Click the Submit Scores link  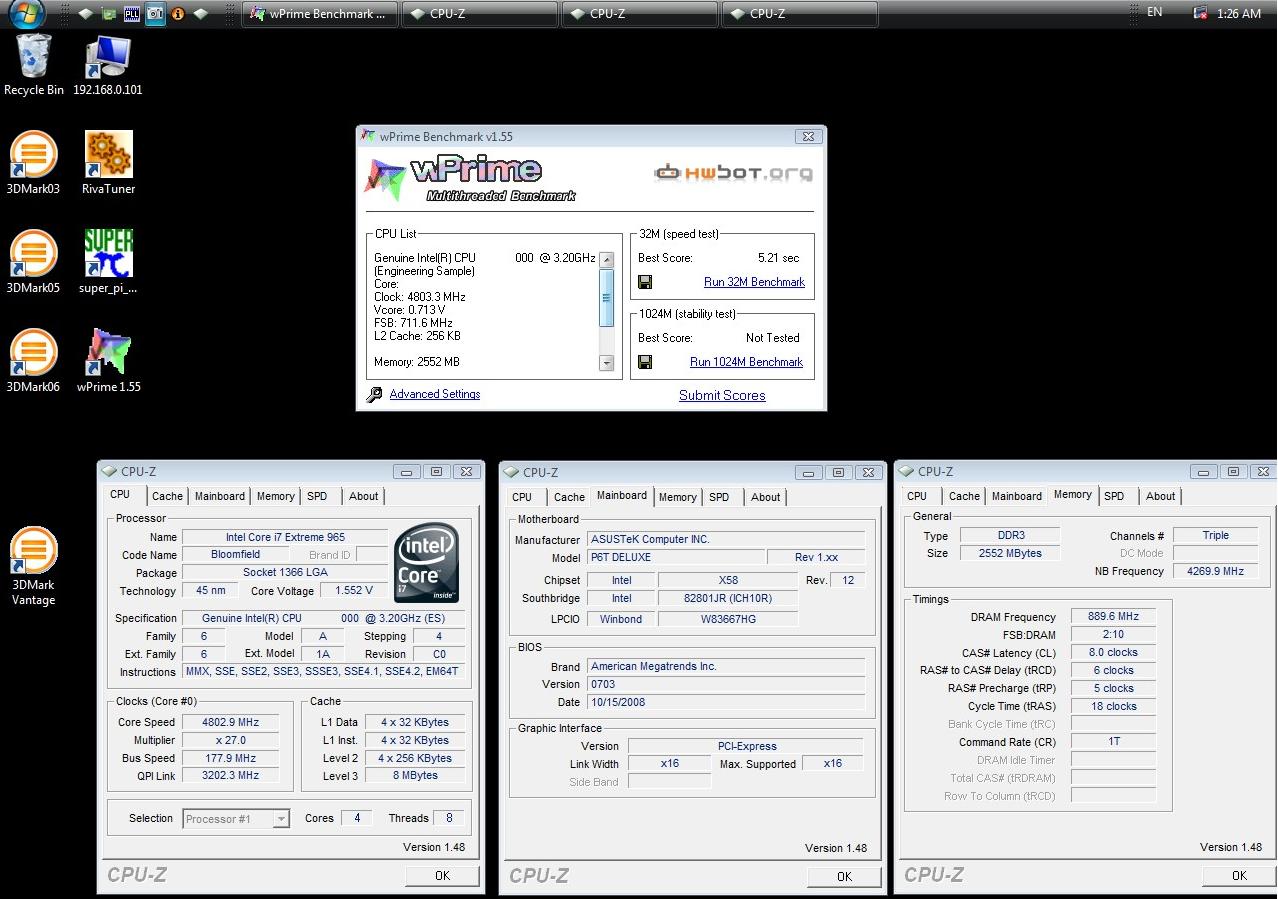pyautogui.click(x=722, y=395)
